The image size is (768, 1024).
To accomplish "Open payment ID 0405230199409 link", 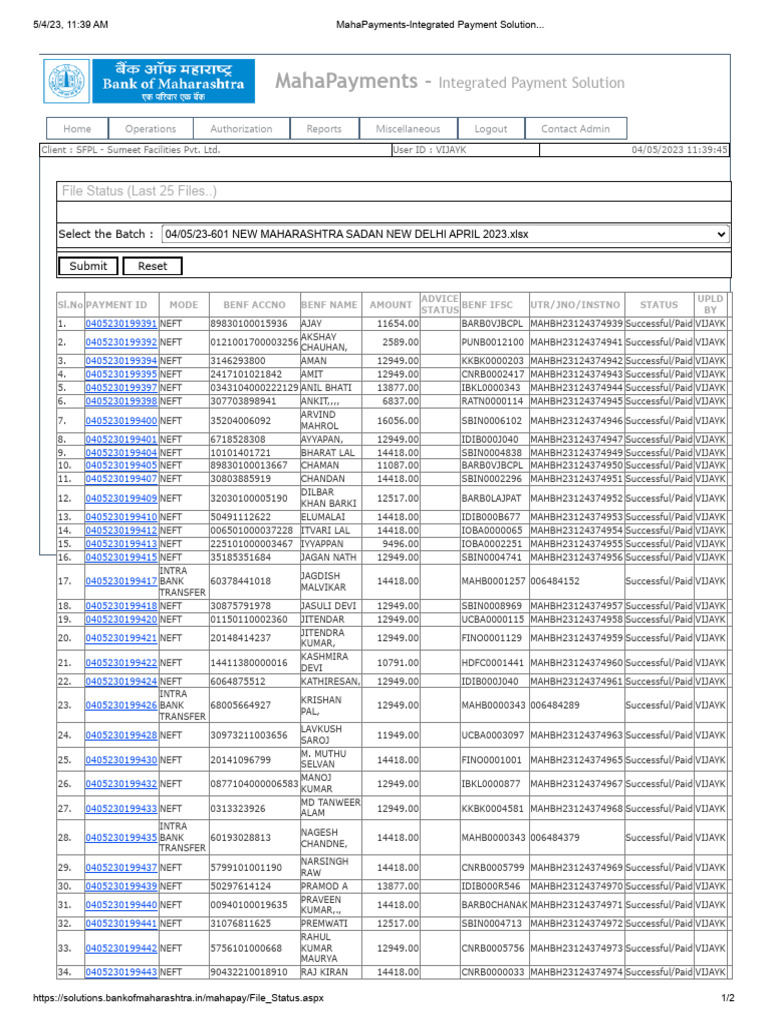I will tap(121, 498).
